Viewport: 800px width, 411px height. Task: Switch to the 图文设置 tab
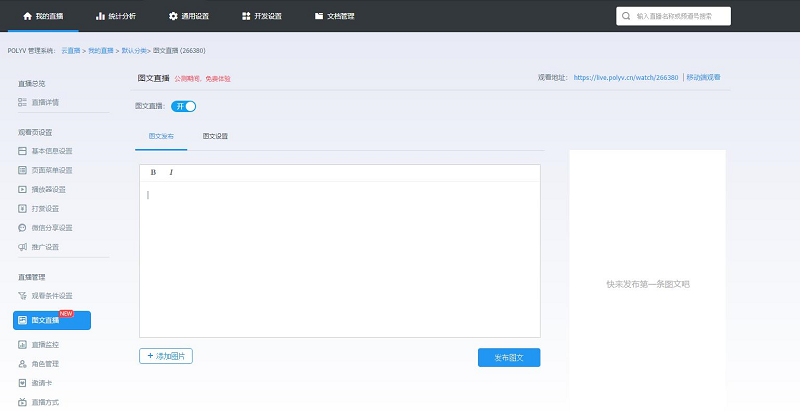pos(215,135)
